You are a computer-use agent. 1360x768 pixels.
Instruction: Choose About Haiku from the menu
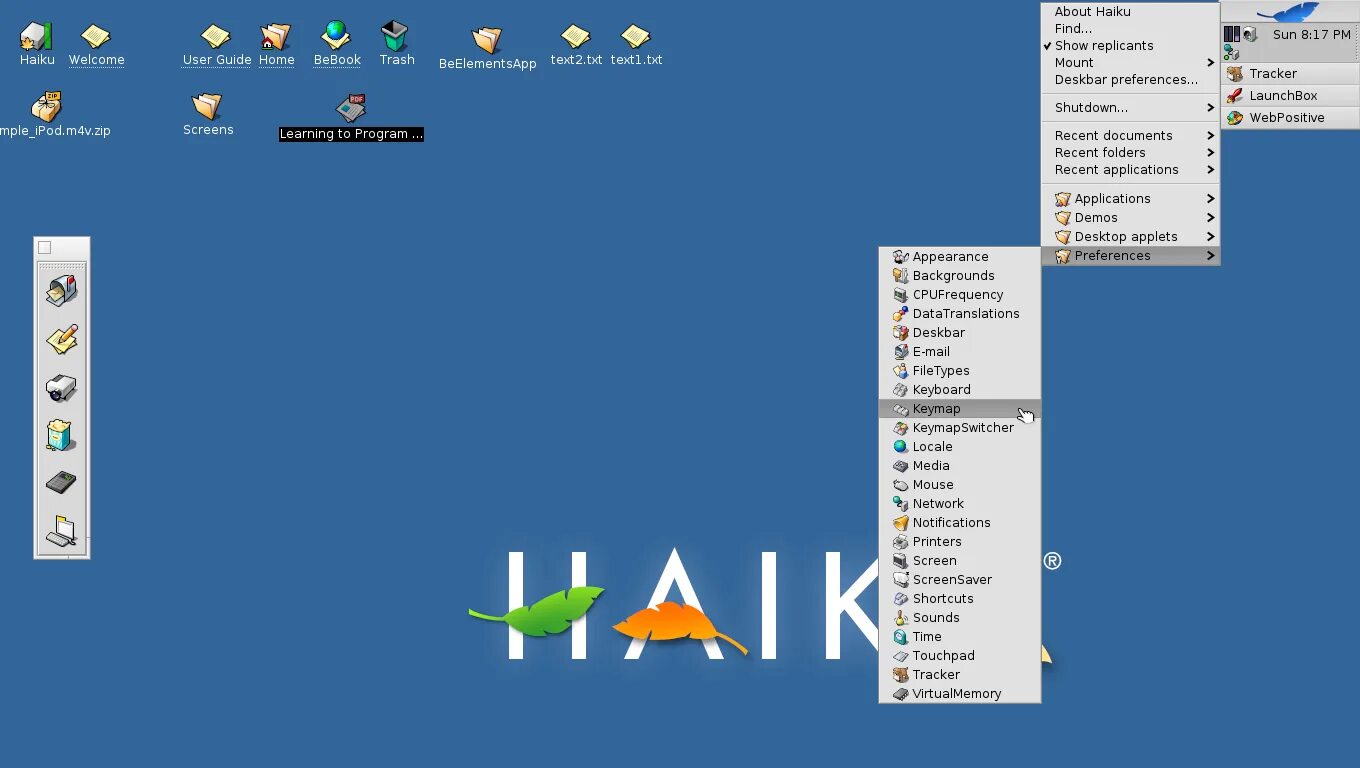[x=1130, y=12]
